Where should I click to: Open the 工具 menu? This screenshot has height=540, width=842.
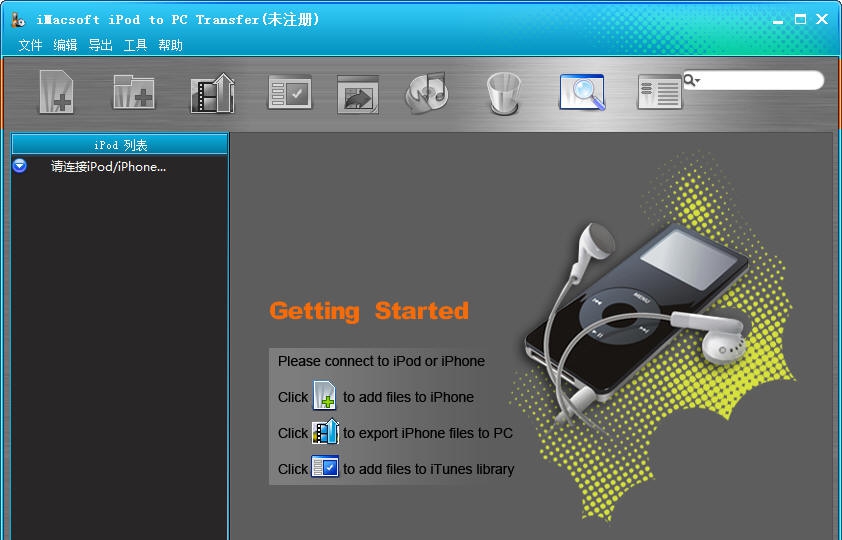pyautogui.click(x=135, y=45)
